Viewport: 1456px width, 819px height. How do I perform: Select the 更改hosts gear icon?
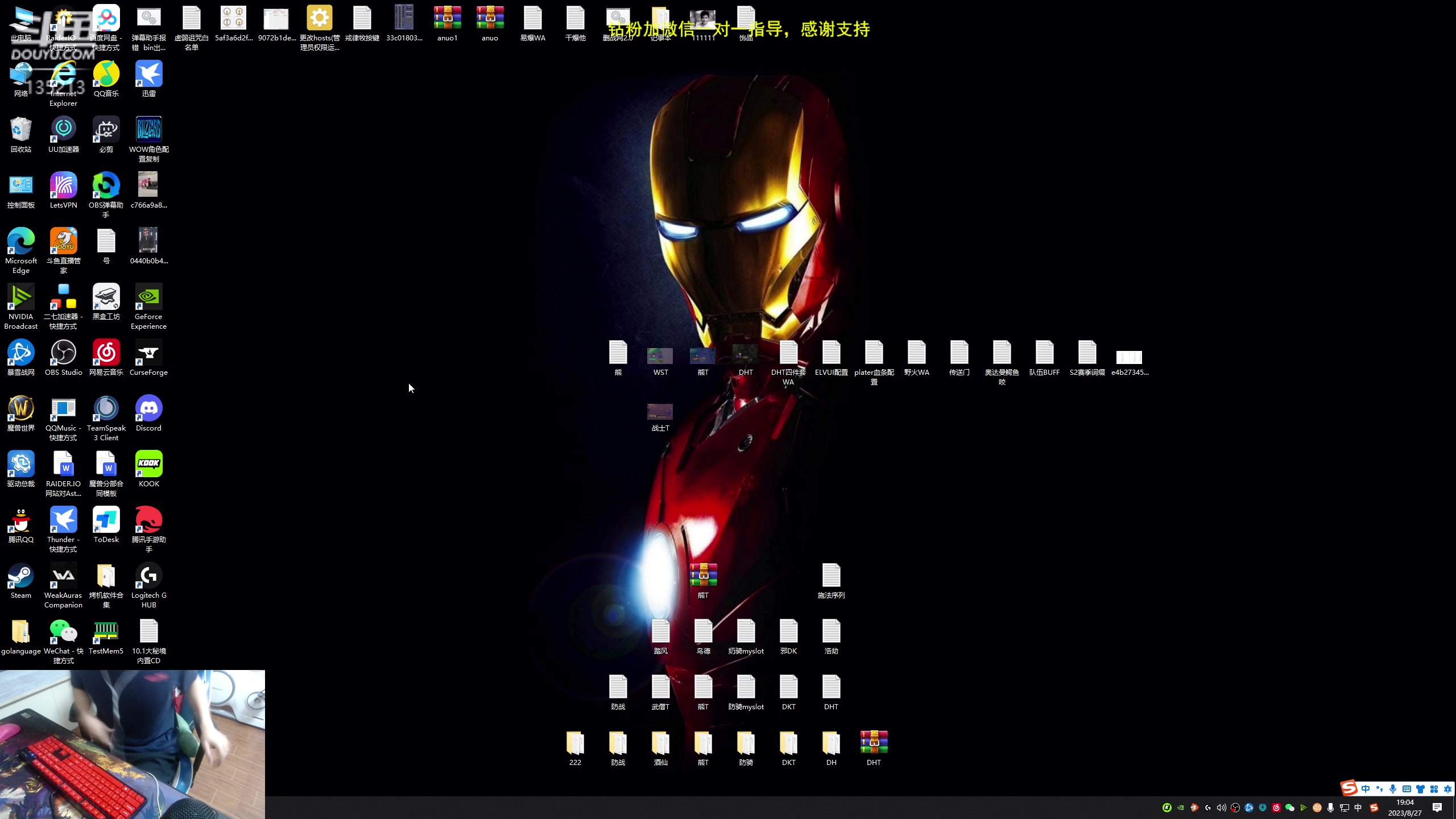click(320, 28)
